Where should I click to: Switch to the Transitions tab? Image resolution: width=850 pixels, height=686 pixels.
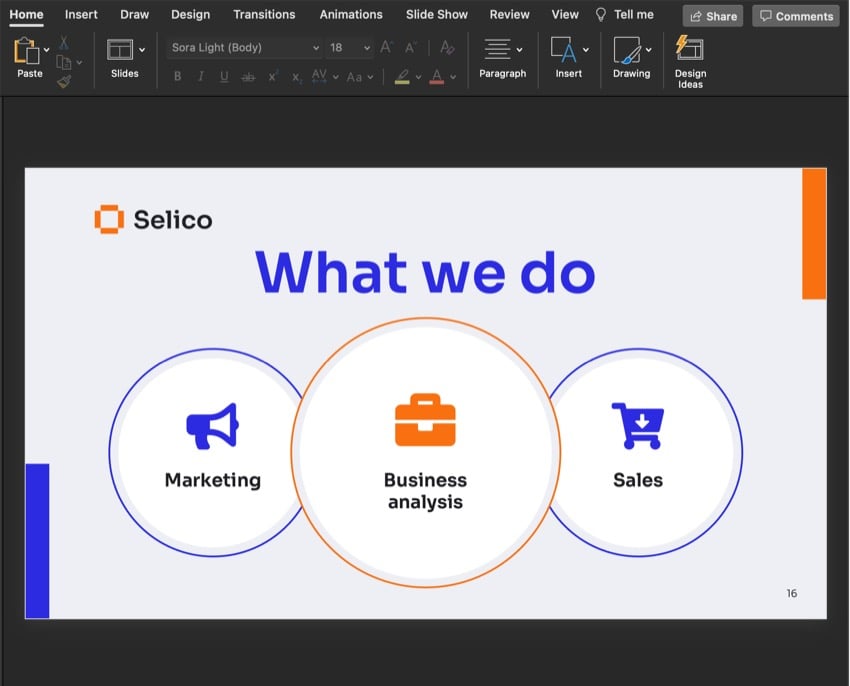[x=264, y=15]
